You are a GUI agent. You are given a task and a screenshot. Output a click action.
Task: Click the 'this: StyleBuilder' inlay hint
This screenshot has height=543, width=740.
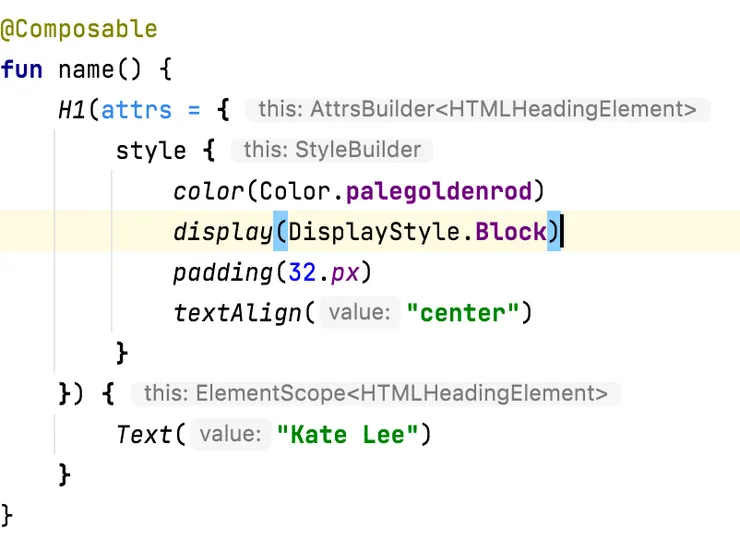tap(332, 150)
